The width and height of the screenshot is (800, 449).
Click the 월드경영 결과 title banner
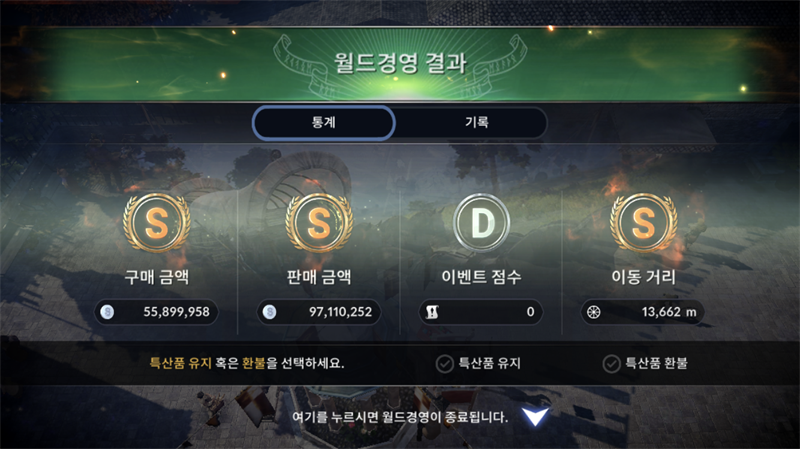tap(400, 63)
